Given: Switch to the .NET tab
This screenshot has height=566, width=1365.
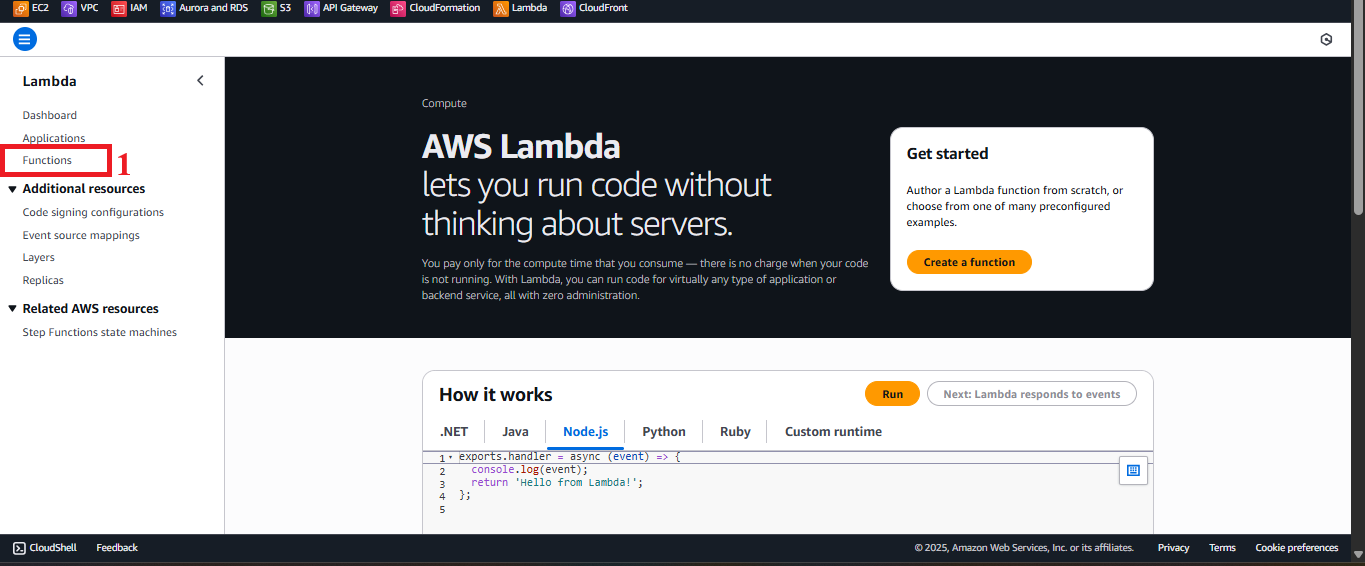Looking at the screenshot, I should tap(454, 432).
